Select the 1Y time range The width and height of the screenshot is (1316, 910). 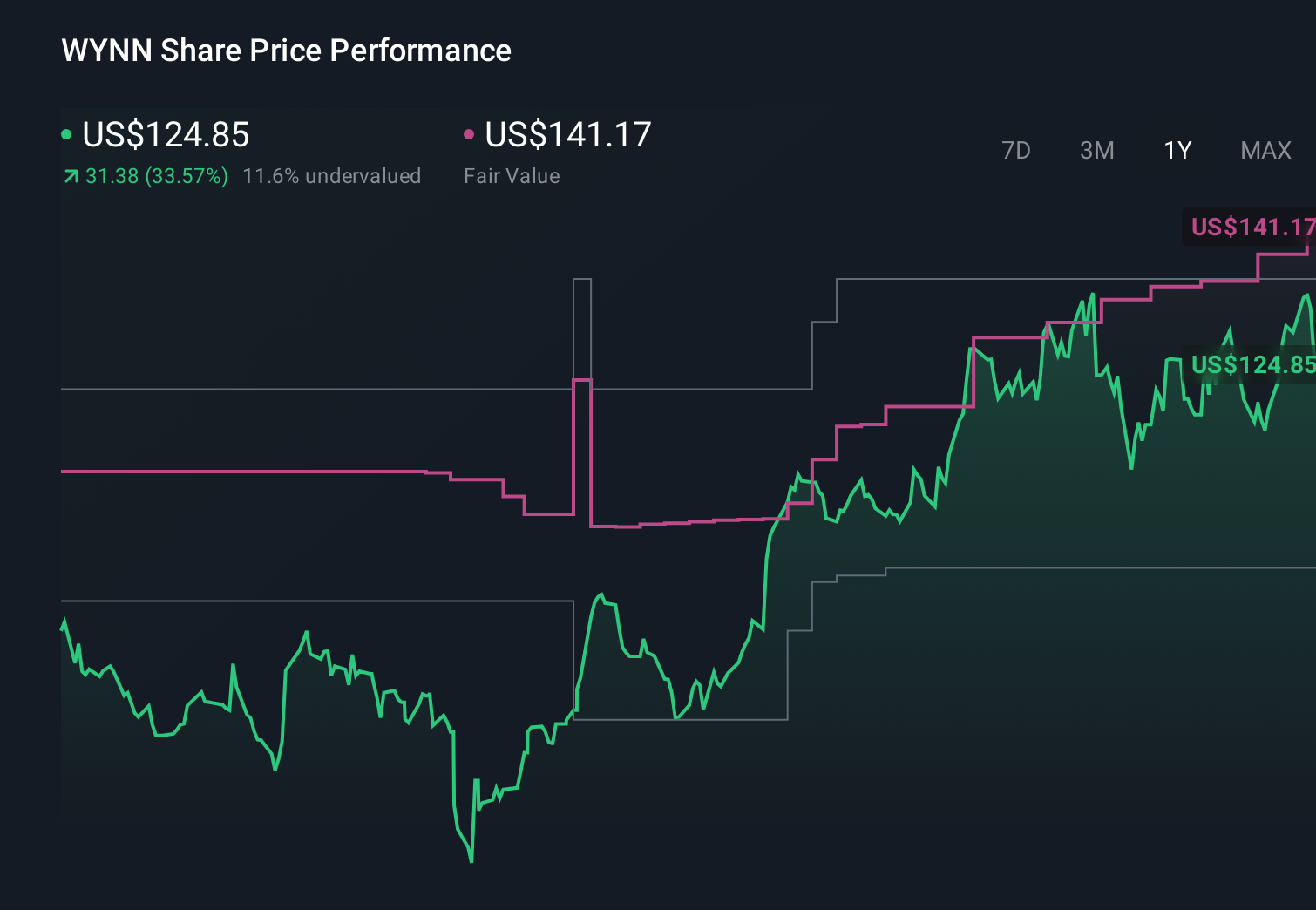pos(1177,150)
